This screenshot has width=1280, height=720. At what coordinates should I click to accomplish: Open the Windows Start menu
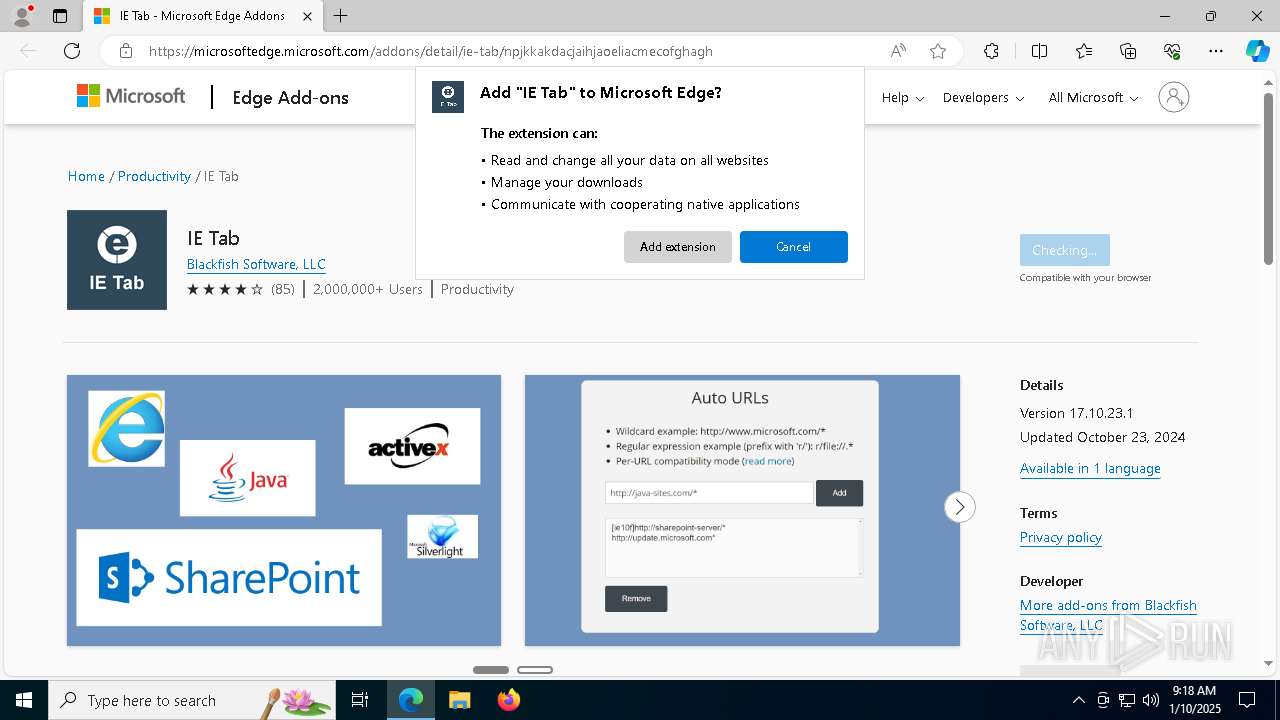pyautogui.click(x=24, y=700)
